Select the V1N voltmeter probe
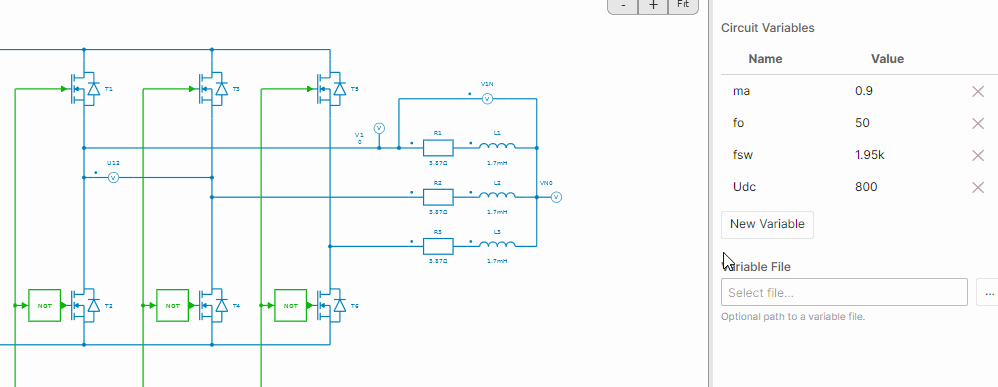 point(487,99)
